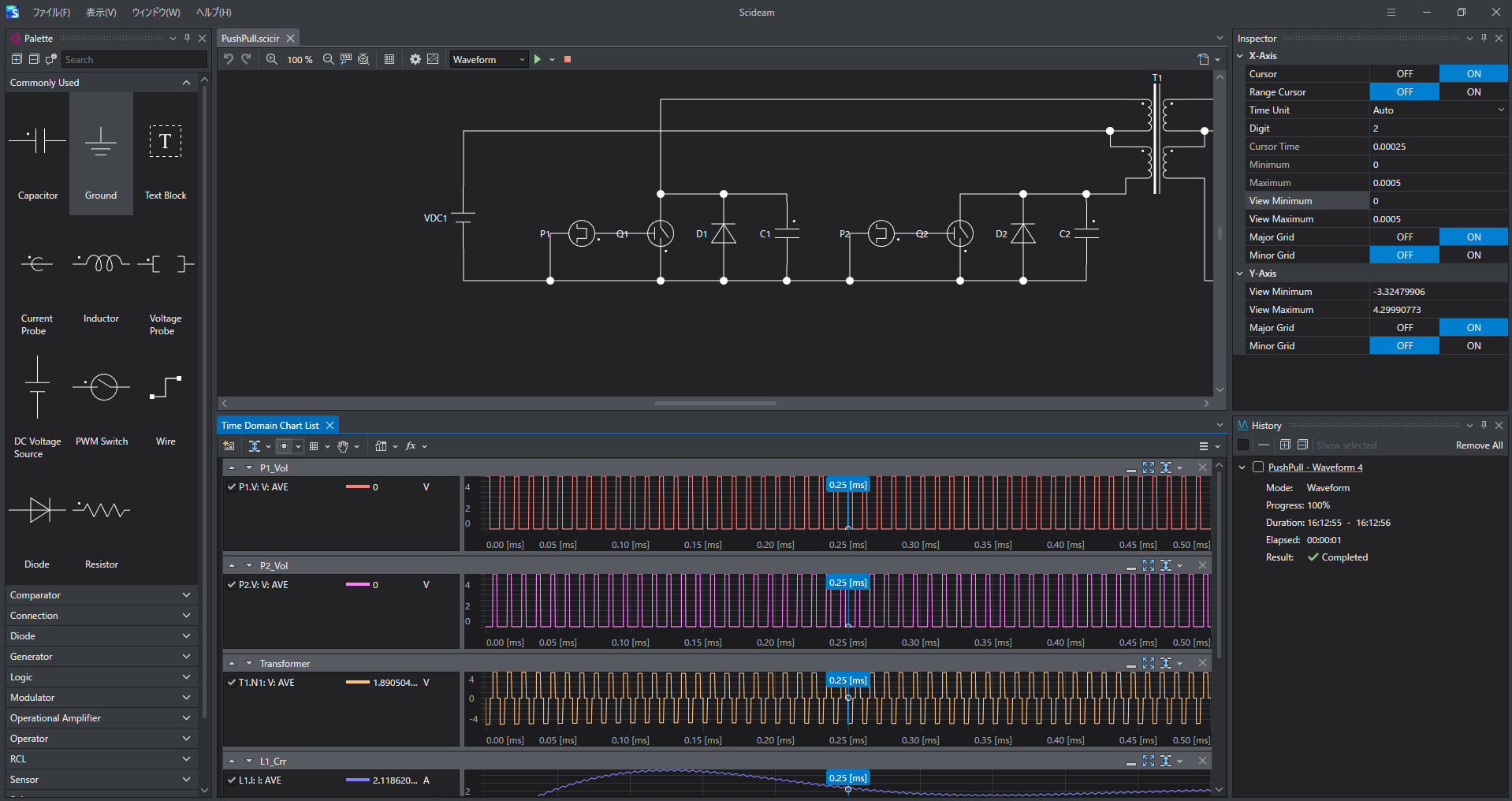Collapse the Commonly Used category
This screenshot has width=1512, height=801.
point(100,83)
